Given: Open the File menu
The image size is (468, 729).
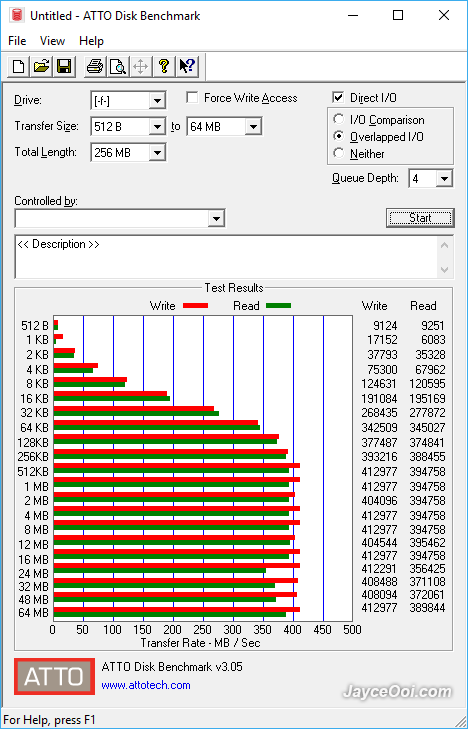Looking at the screenshot, I should pyautogui.click(x=17, y=41).
